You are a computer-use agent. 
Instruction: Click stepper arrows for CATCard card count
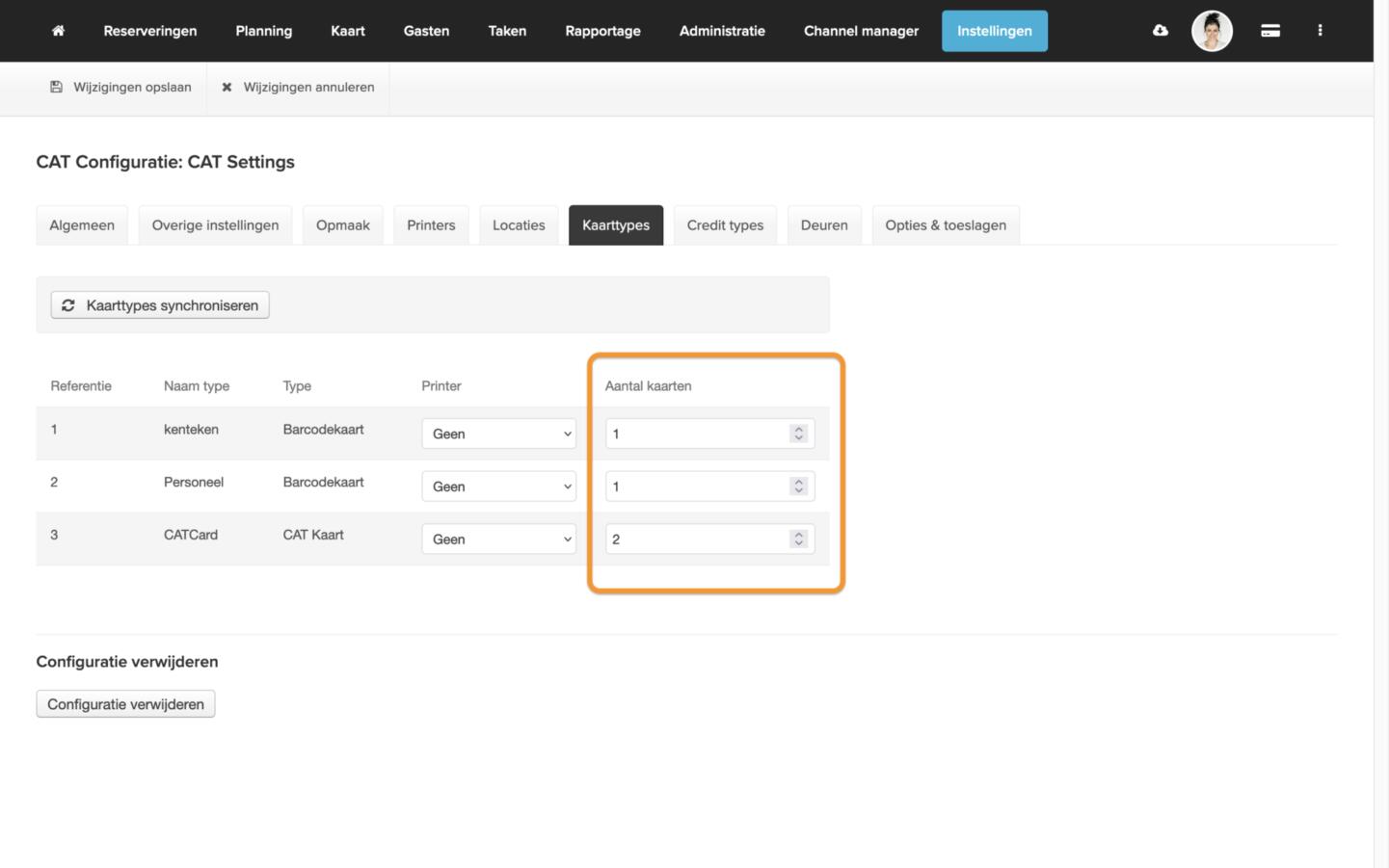pos(798,539)
